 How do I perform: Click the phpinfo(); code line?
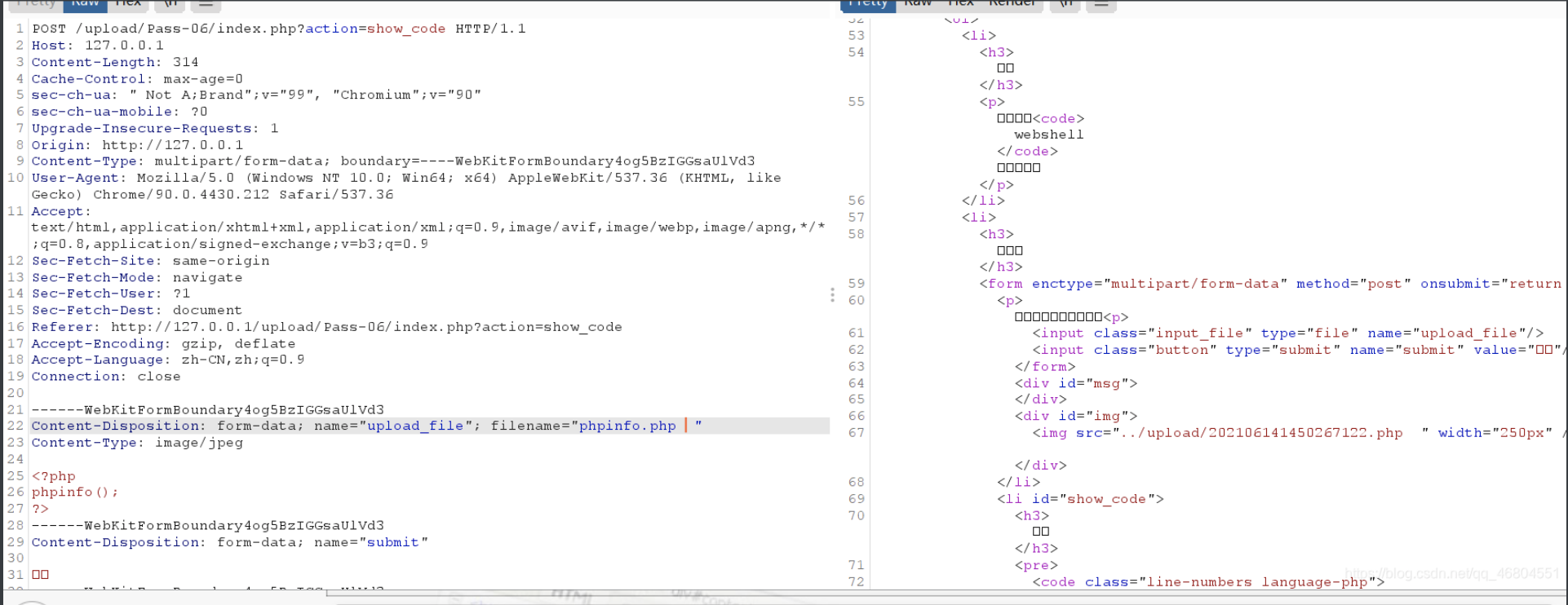point(75,492)
